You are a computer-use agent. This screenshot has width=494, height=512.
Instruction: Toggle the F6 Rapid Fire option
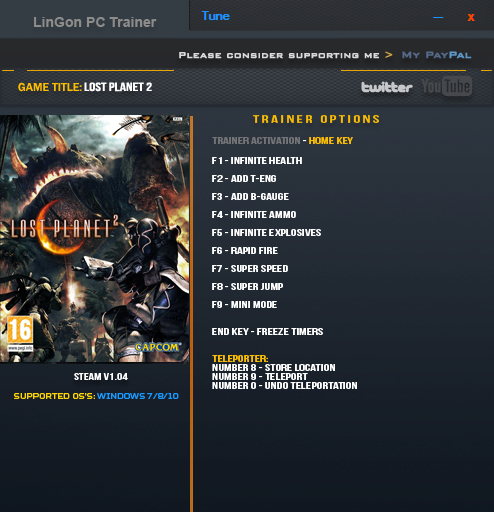click(244, 251)
